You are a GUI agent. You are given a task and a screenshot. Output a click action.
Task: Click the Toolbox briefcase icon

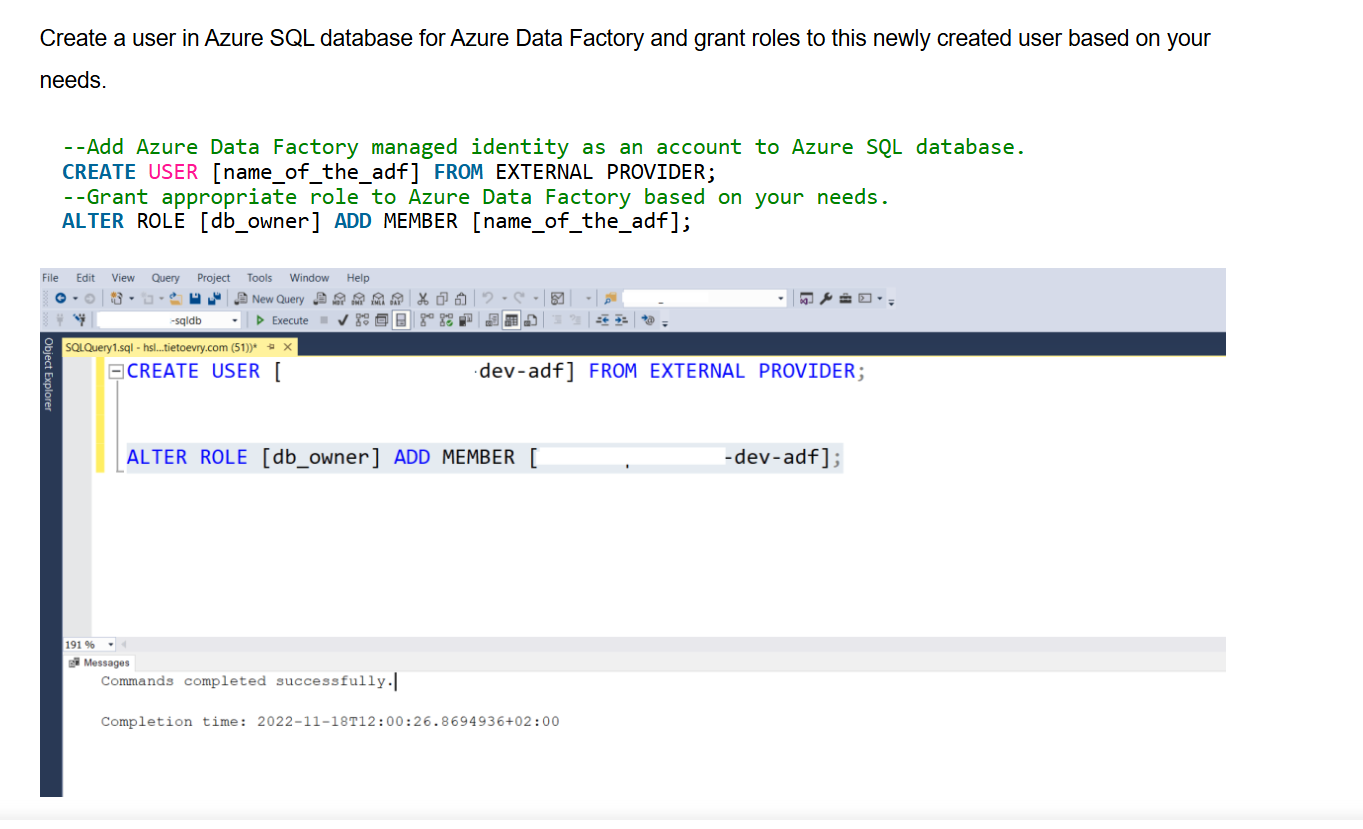click(845, 298)
